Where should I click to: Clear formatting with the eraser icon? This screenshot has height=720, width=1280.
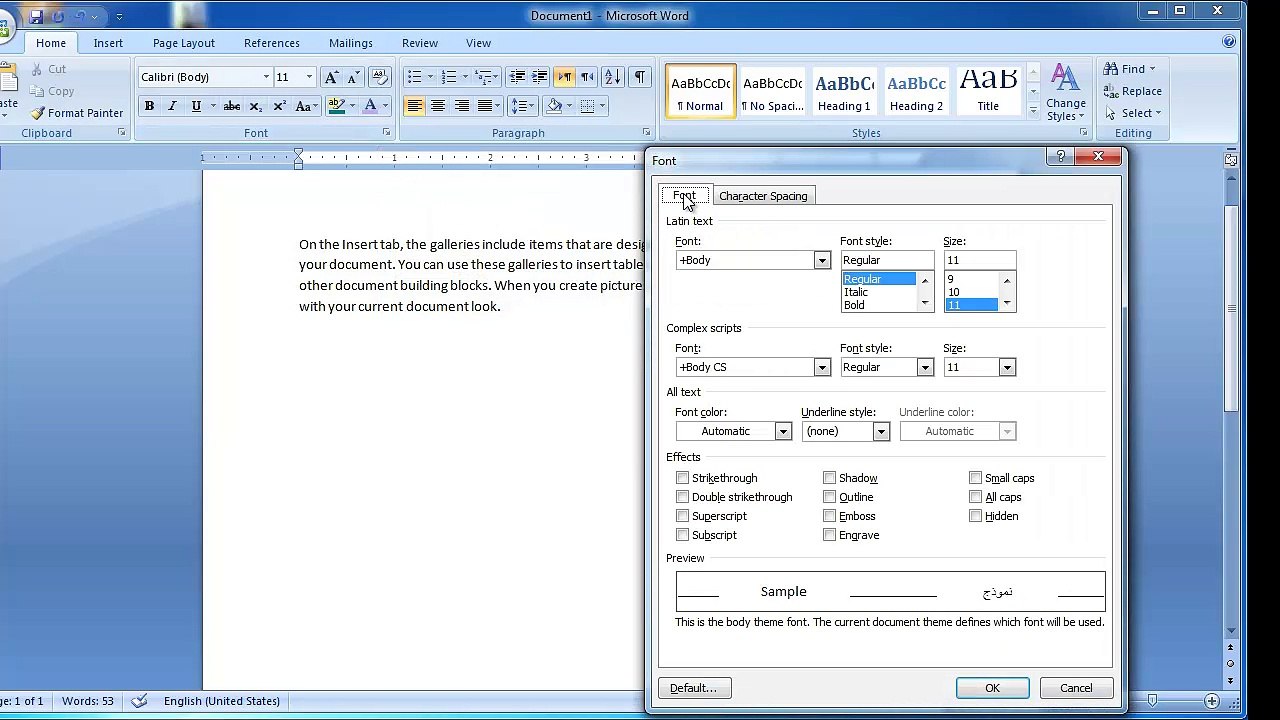379,77
